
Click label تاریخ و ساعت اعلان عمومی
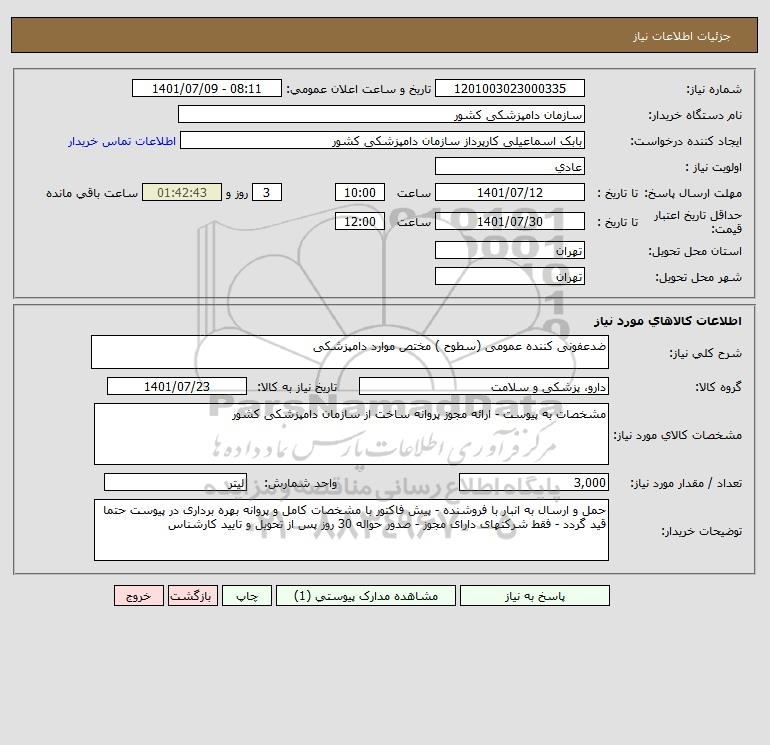(x=358, y=89)
